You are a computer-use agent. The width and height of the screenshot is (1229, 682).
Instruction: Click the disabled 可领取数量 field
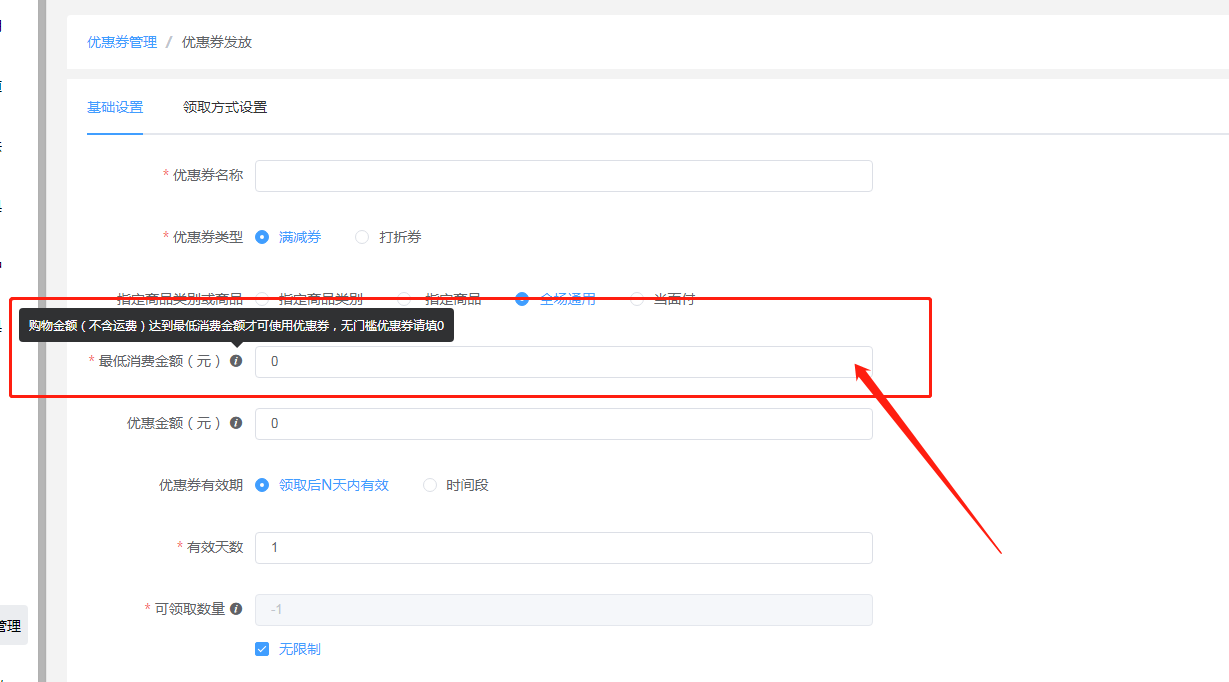tap(564, 609)
